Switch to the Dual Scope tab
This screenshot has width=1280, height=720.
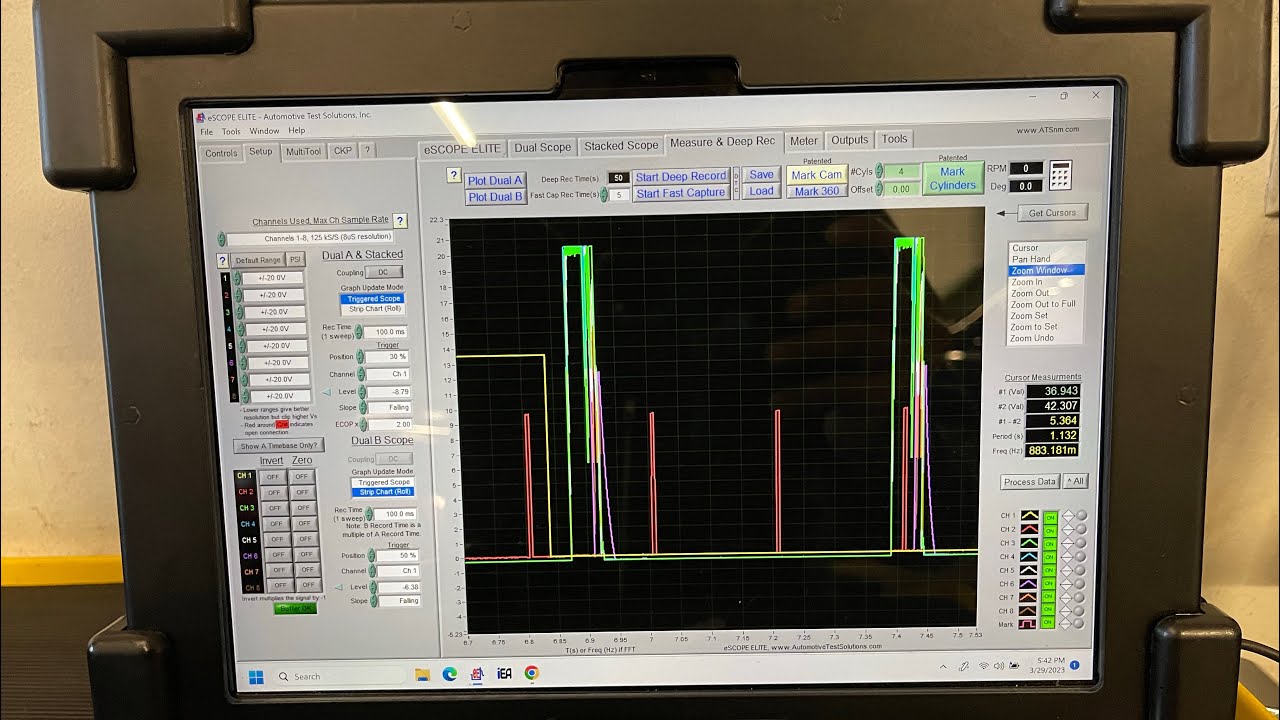click(542, 147)
